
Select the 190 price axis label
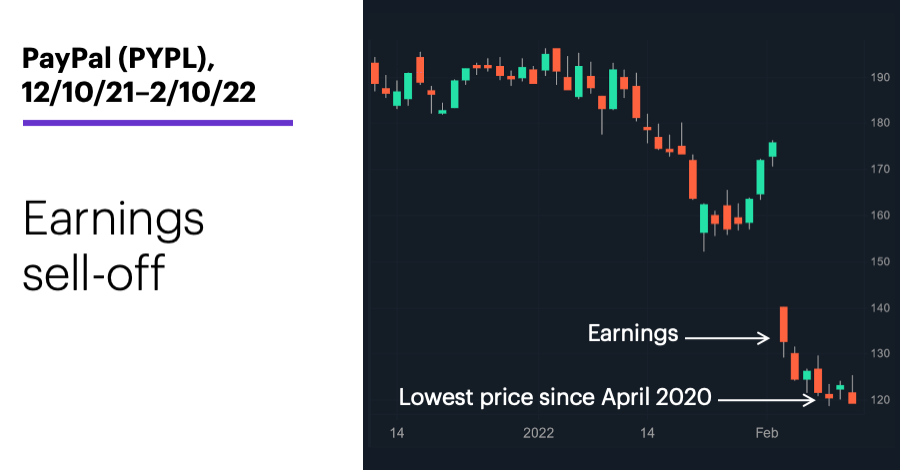pos(880,77)
